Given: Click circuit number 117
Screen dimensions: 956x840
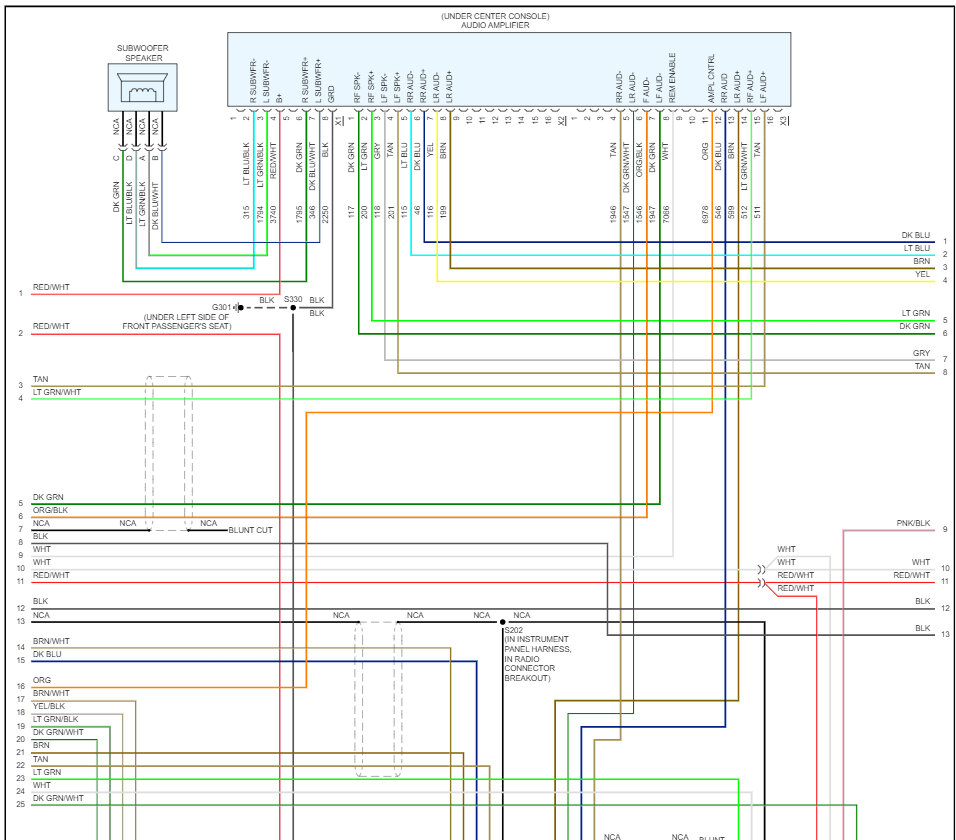Looking at the screenshot, I should click(351, 212).
